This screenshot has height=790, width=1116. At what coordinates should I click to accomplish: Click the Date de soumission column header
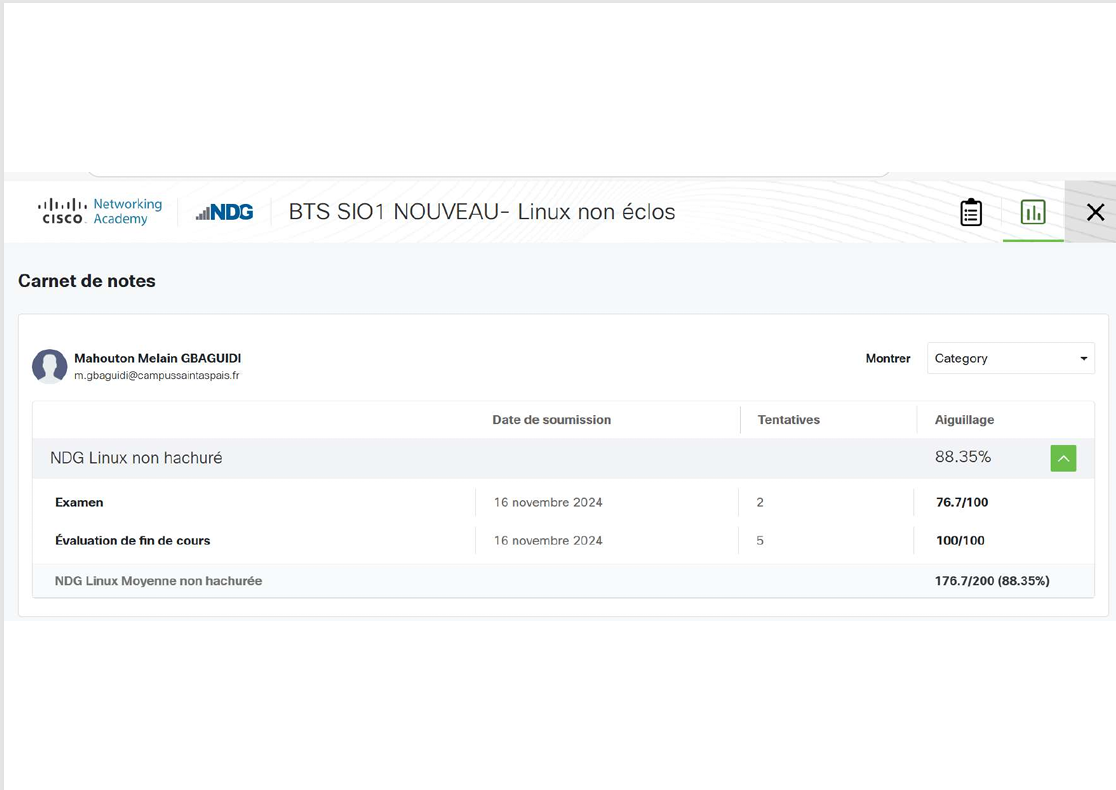click(x=551, y=420)
